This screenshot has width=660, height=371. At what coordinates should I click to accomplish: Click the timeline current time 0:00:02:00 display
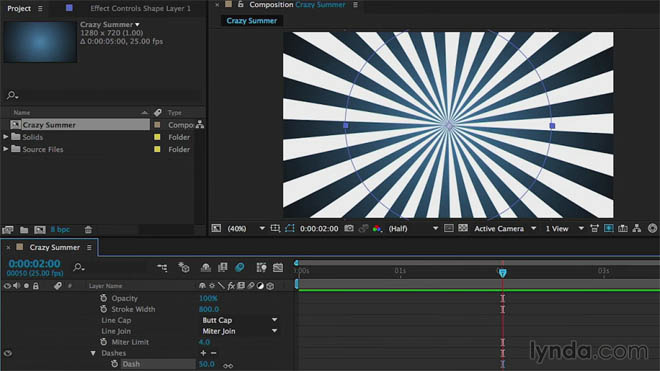click(x=35, y=264)
